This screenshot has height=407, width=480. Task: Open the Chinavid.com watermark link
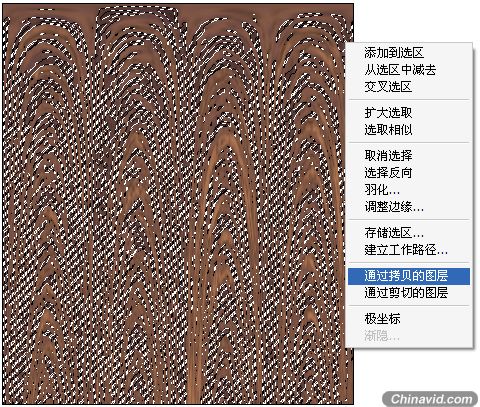tap(431, 399)
